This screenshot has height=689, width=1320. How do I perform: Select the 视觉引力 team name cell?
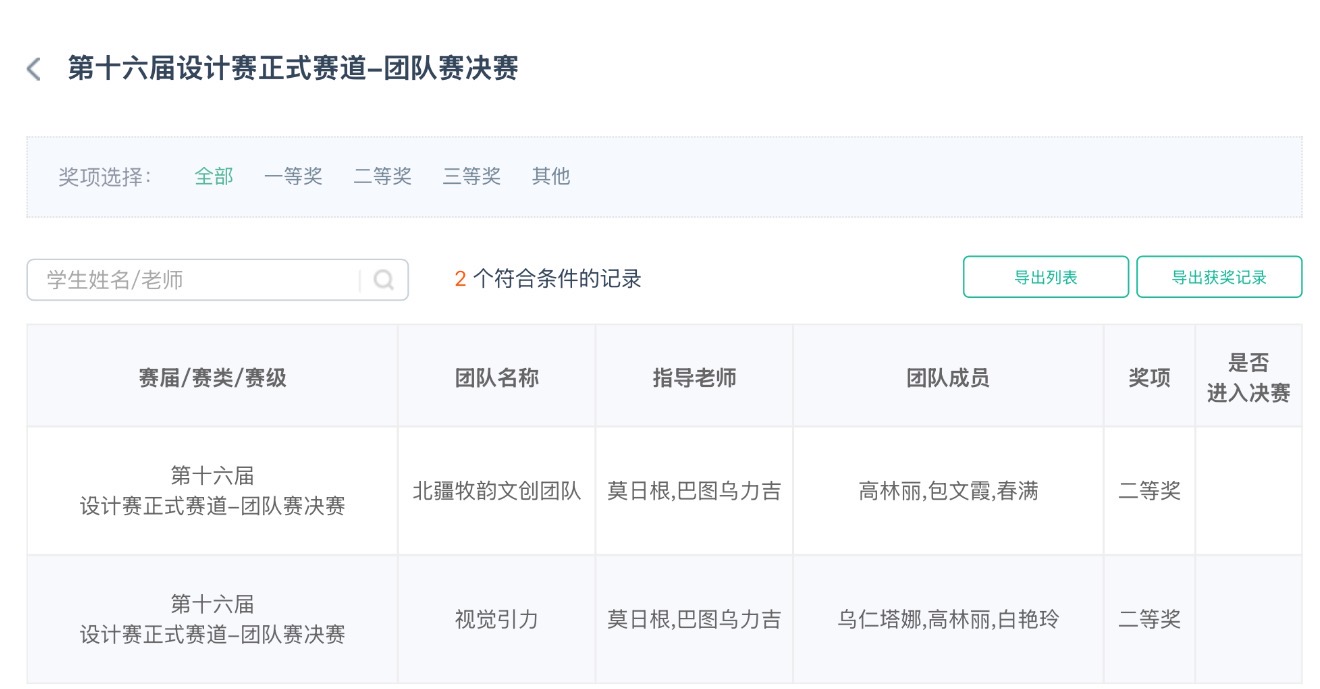(496, 620)
